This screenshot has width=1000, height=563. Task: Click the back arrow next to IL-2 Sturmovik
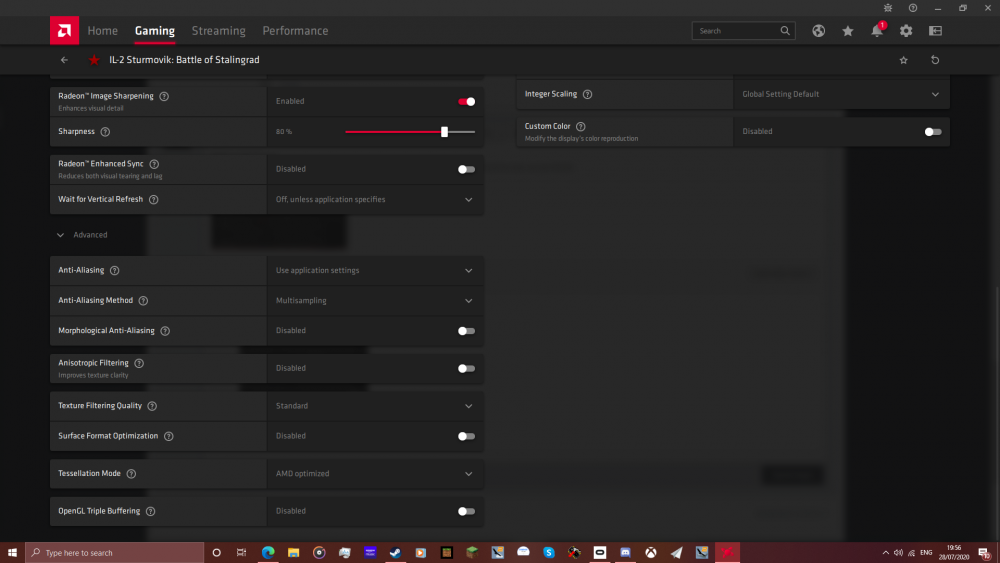(65, 60)
